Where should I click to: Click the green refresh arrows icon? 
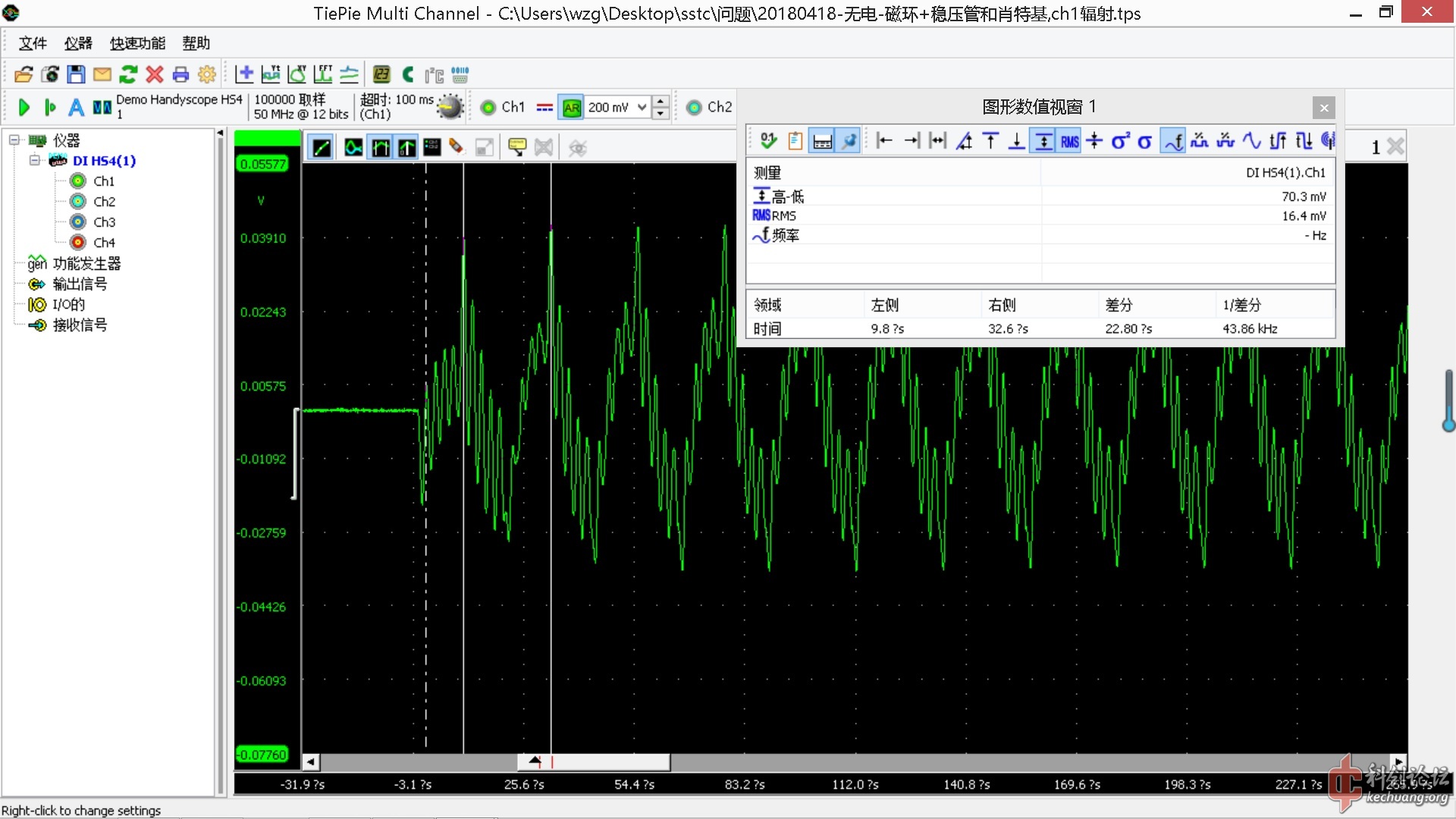(x=128, y=74)
